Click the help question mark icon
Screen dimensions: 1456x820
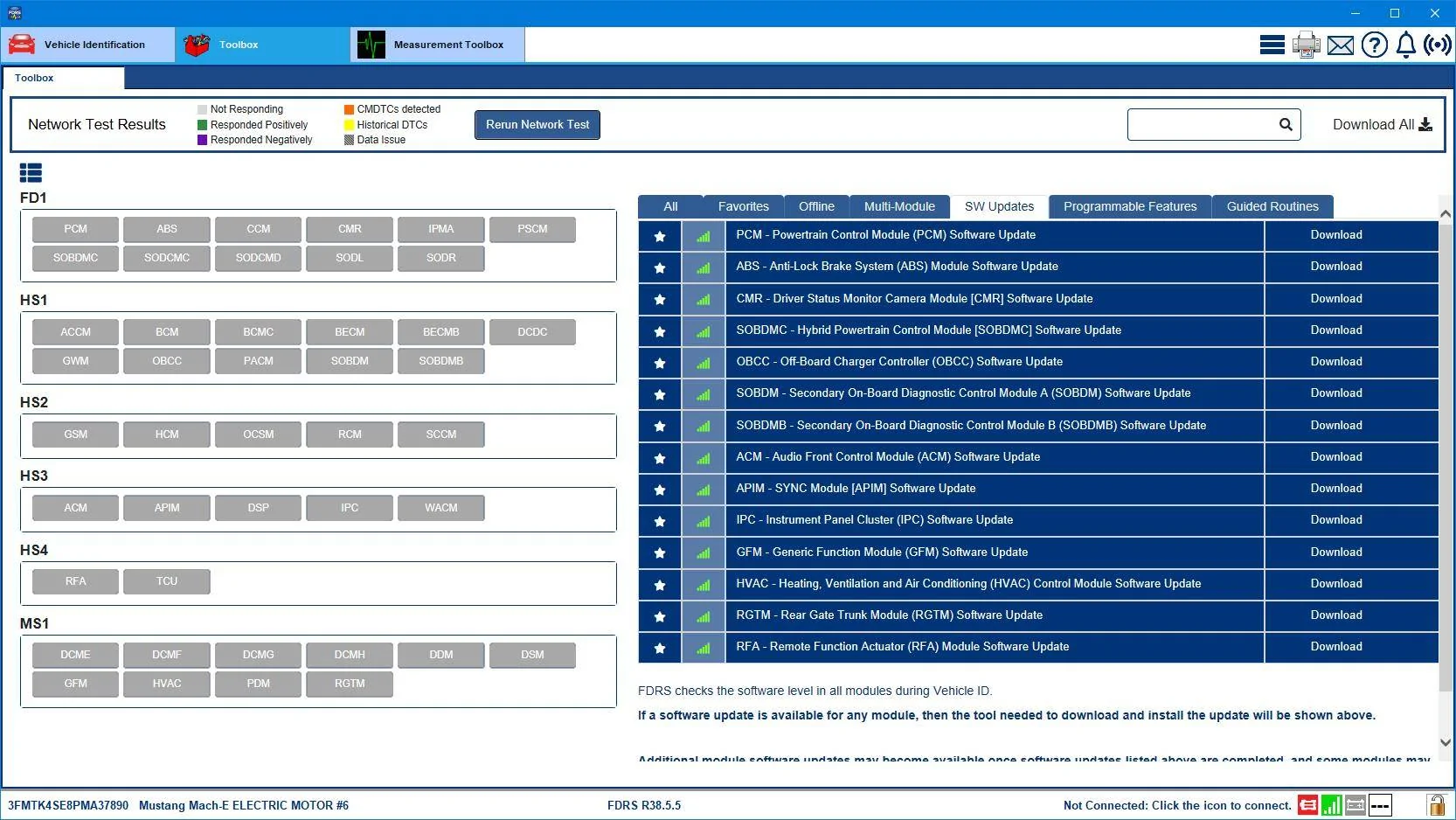(1374, 45)
